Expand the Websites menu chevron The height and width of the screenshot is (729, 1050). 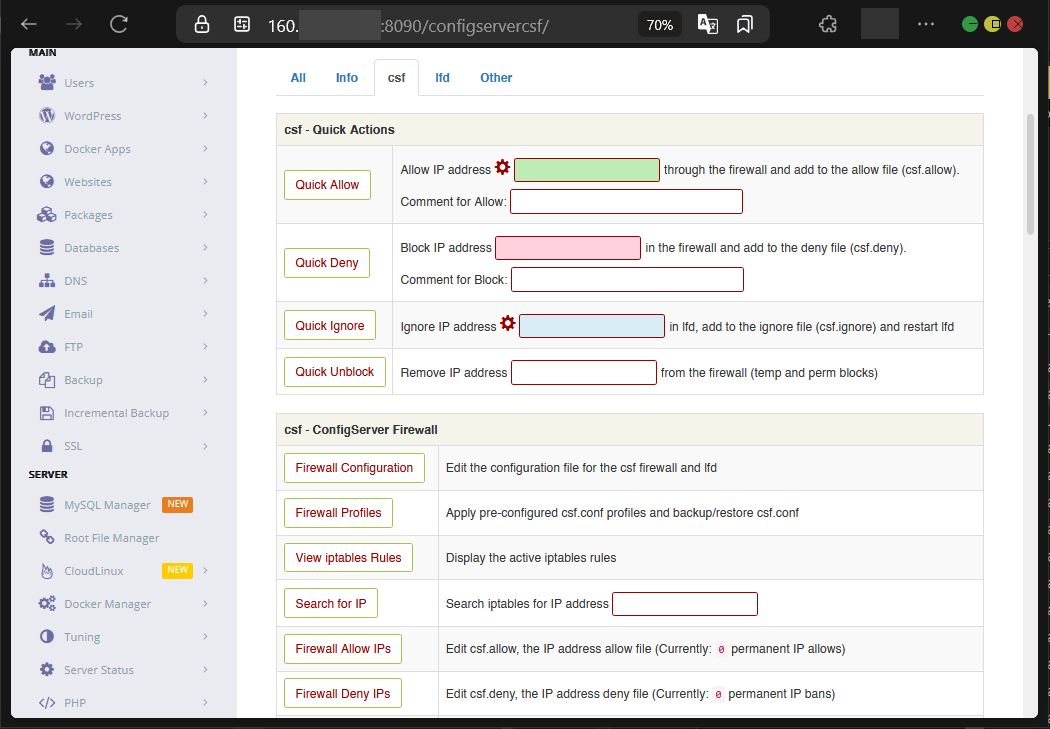(206, 181)
